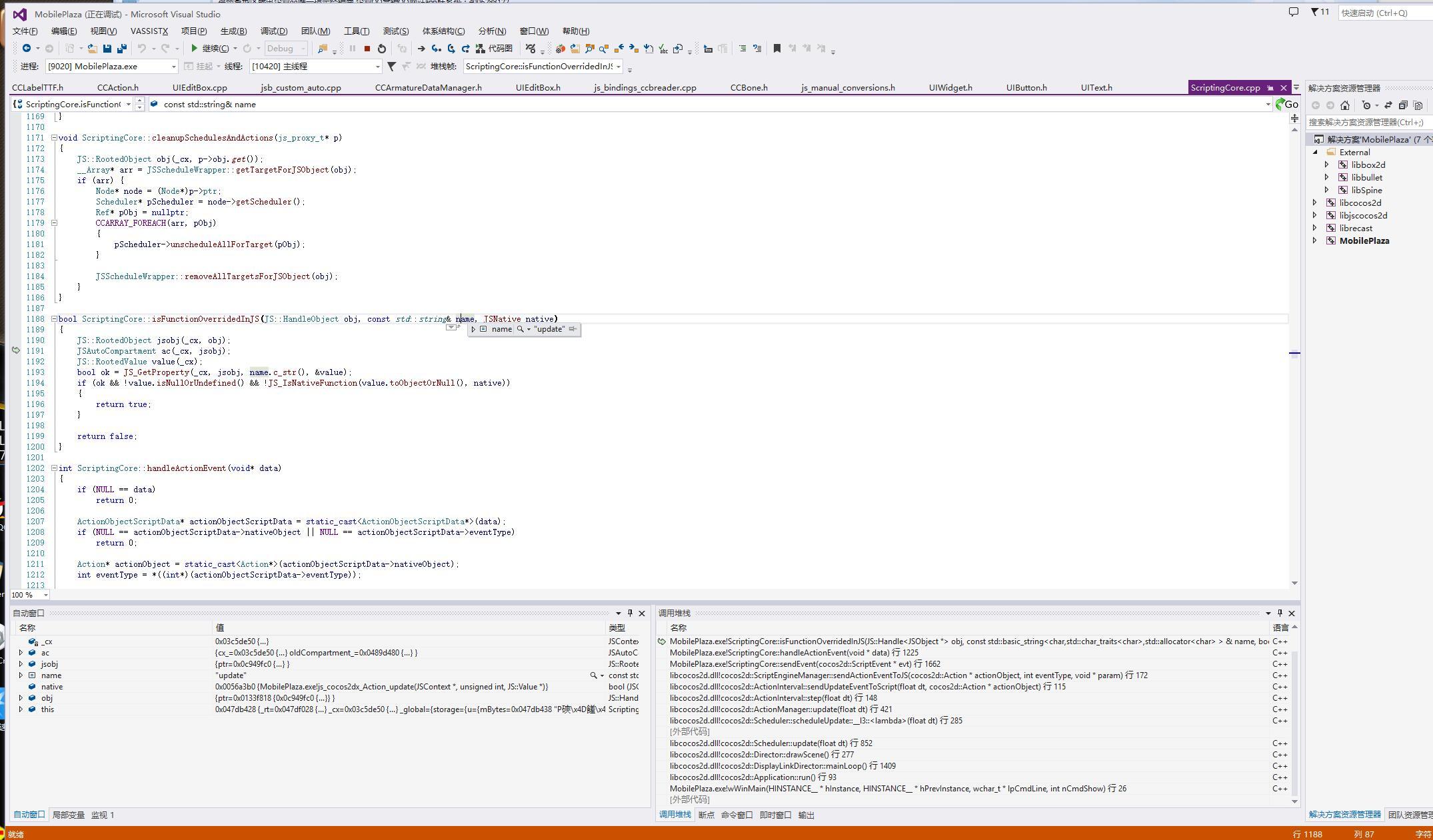Click the editor vertical scrollbar track
Viewport: 1433px width, 840px height.
tap(1294, 466)
